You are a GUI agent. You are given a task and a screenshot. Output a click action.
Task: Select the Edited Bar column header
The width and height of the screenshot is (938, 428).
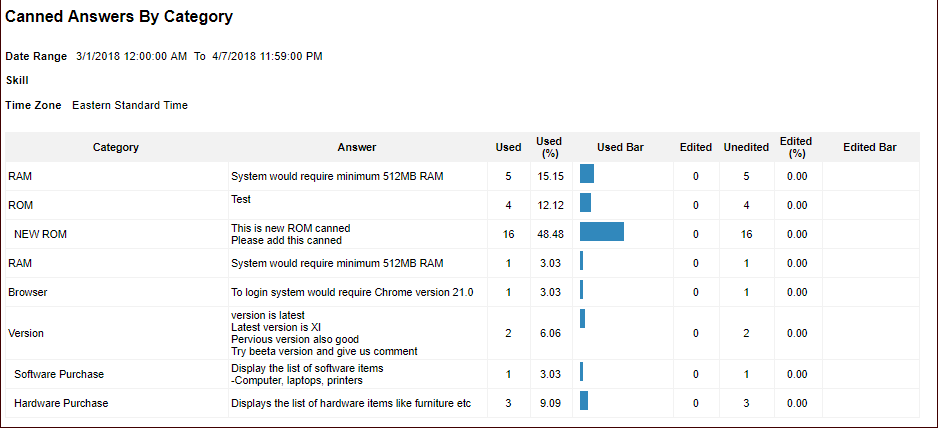pyautogui.click(x=870, y=147)
